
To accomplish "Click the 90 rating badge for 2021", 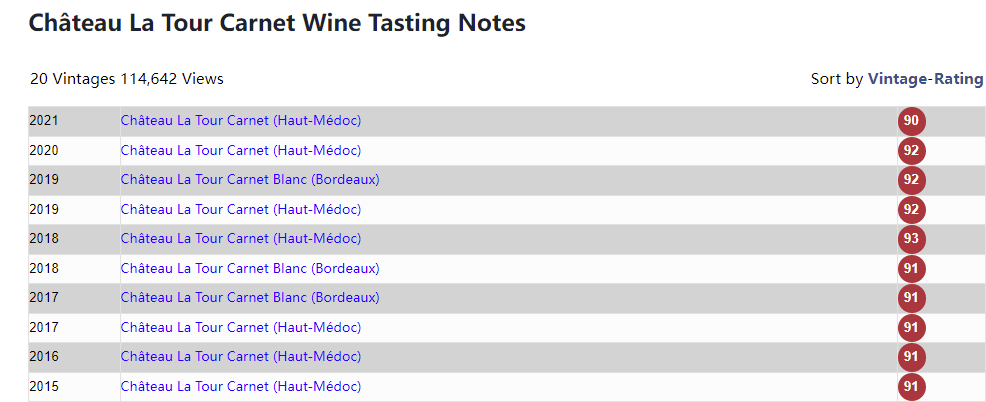I will (x=911, y=121).
